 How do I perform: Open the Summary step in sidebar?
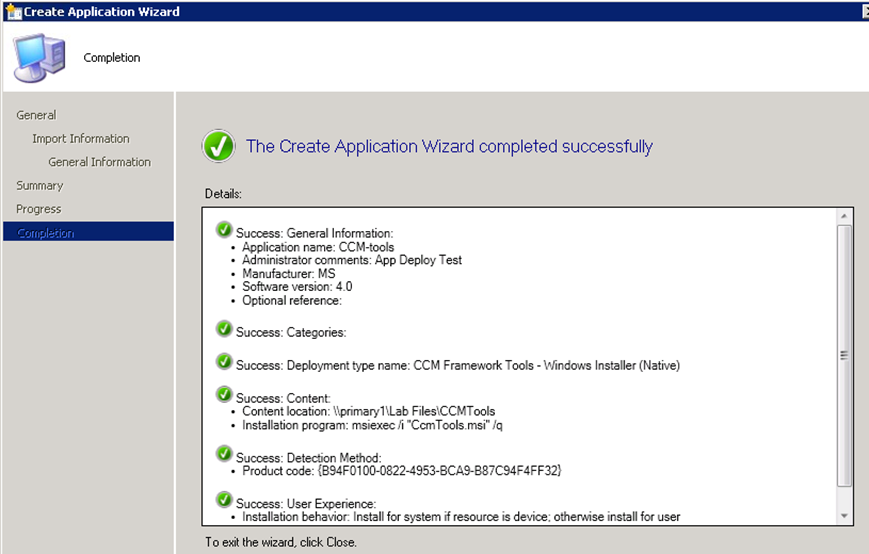click(x=40, y=186)
